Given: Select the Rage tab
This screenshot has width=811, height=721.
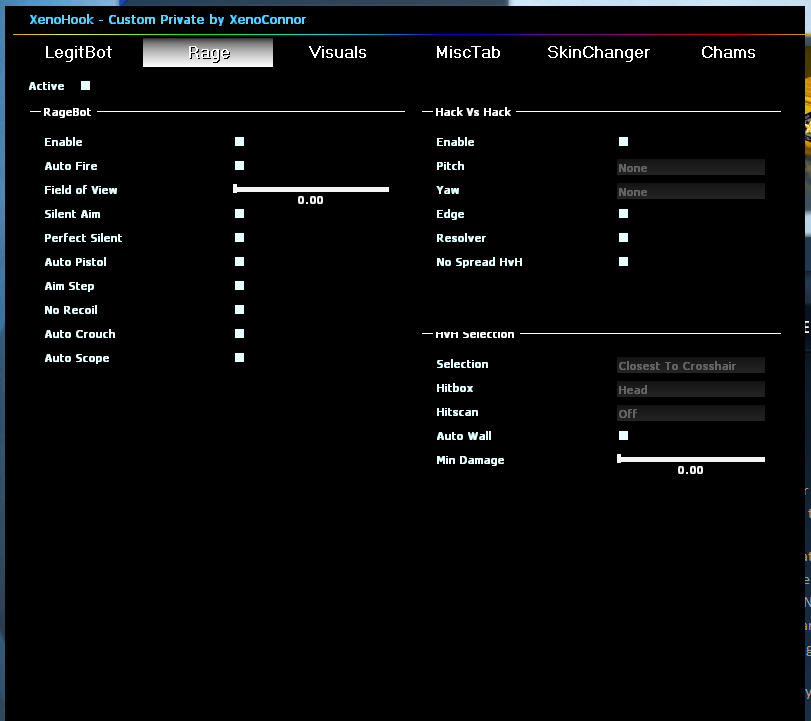Looking at the screenshot, I should 208,52.
